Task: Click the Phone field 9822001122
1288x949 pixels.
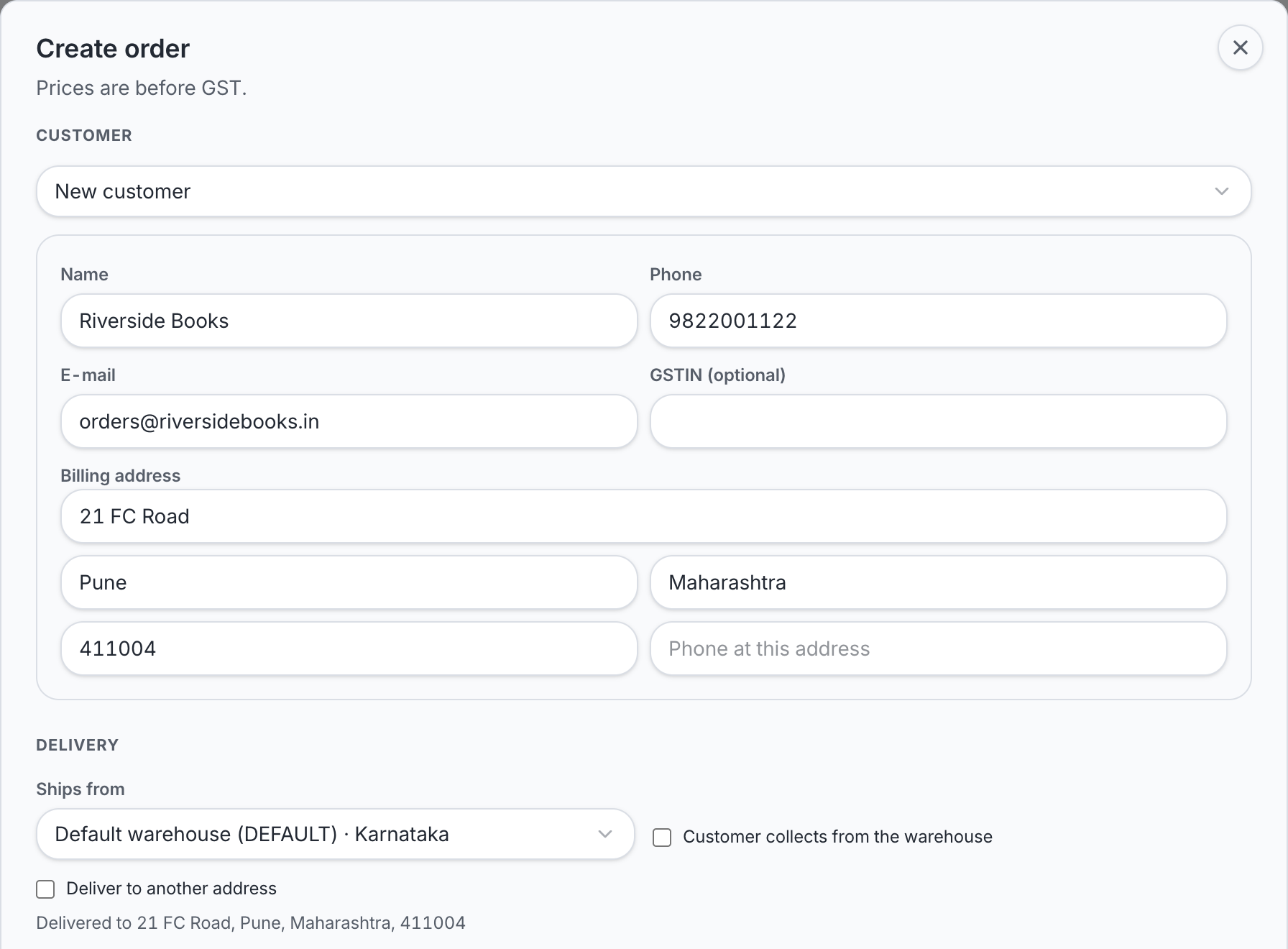Action: tap(938, 321)
